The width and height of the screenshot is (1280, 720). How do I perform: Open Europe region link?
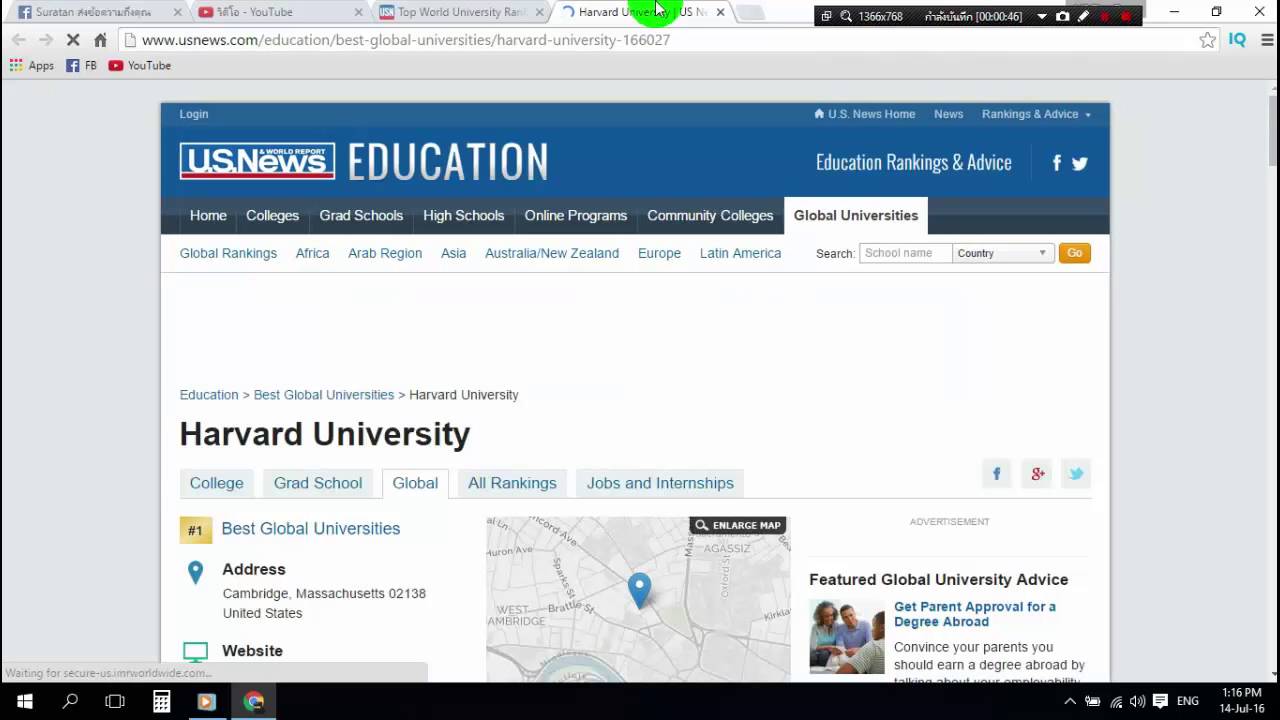[x=659, y=253]
